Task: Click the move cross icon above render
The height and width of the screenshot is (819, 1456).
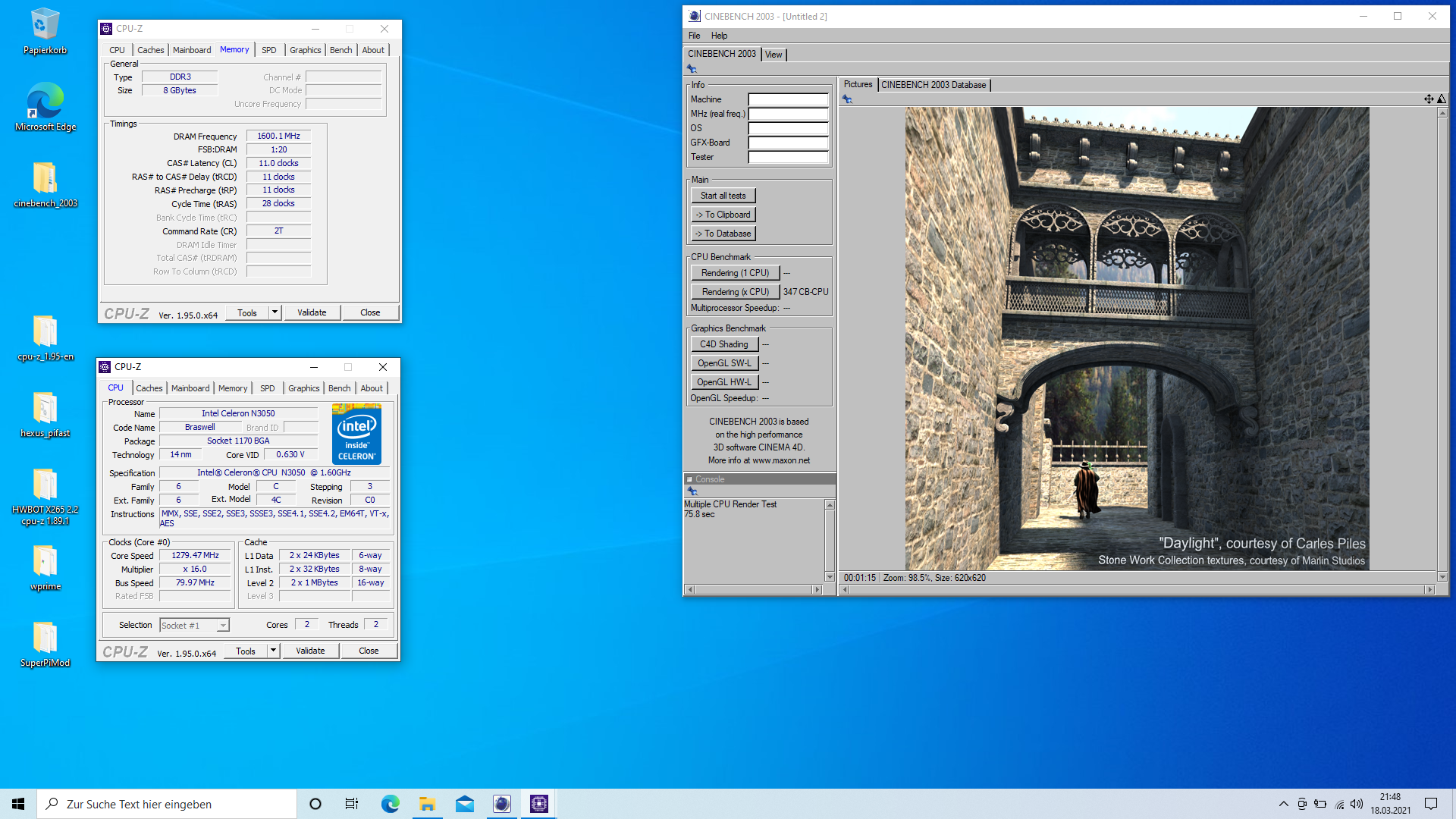Action: (1429, 99)
